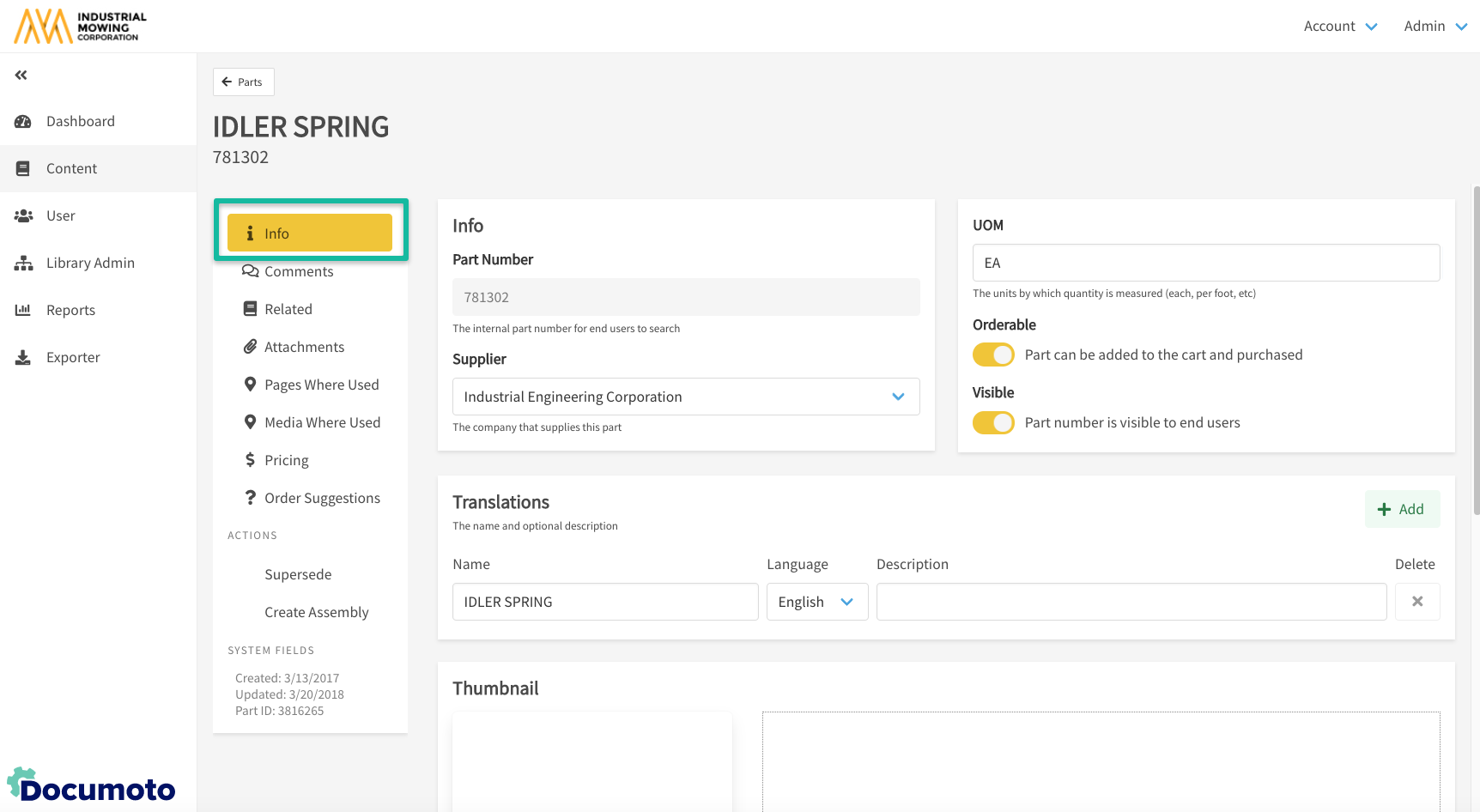Screen dimensions: 1480x812
Task: Click the Attachments paperclip icon
Action: (x=250, y=347)
